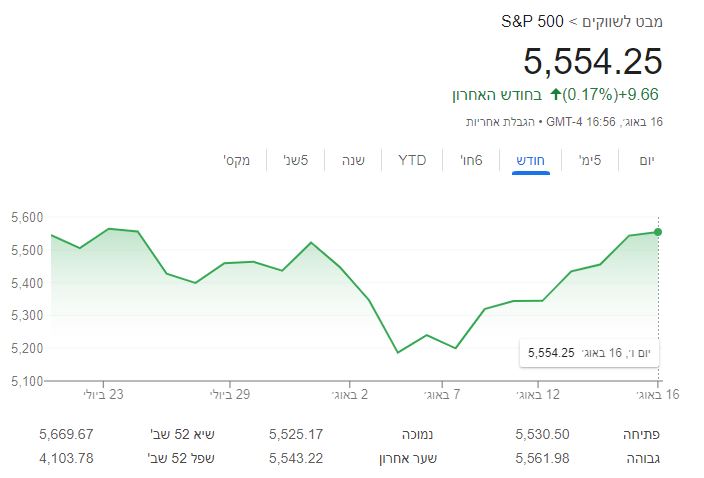Click the פתיחה opening value 5,530.50
The image size is (704, 478).
(x=542, y=433)
